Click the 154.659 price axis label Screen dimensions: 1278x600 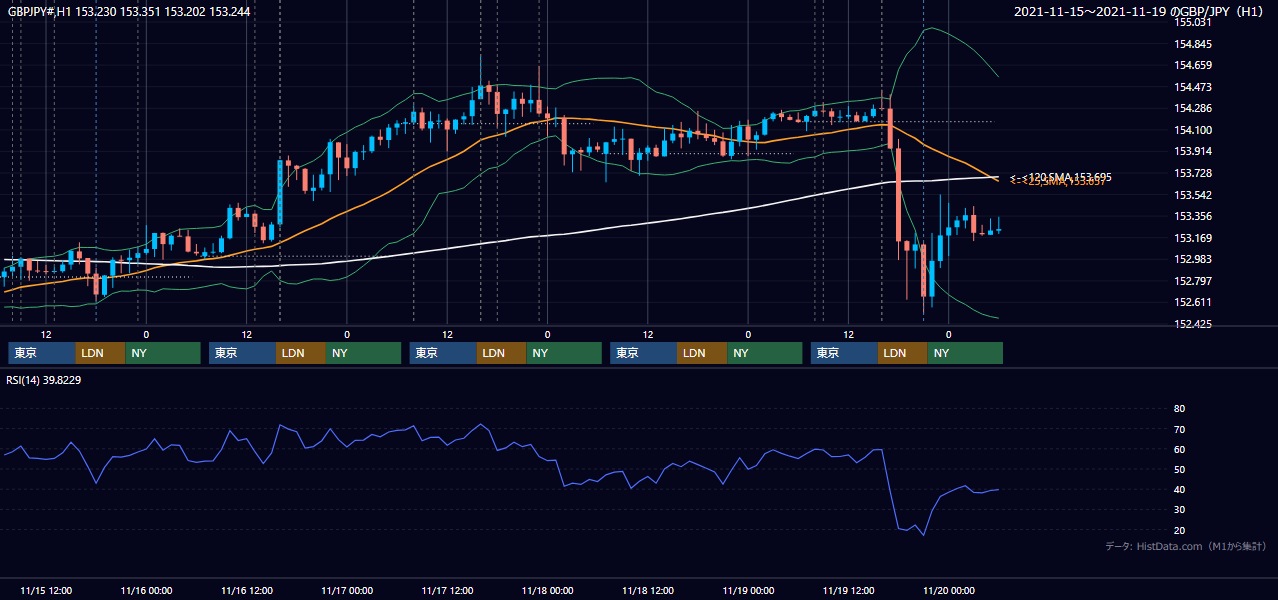coord(1193,65)
